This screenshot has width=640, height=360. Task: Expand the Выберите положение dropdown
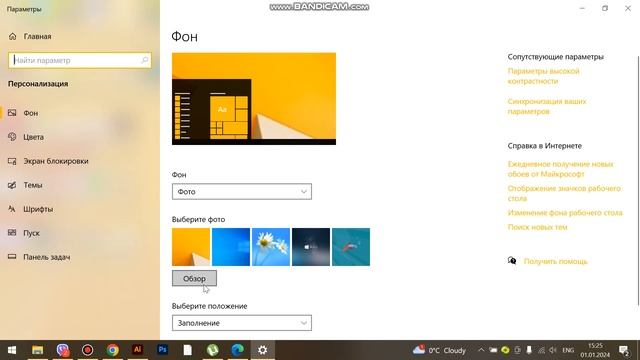pos(242,323)
